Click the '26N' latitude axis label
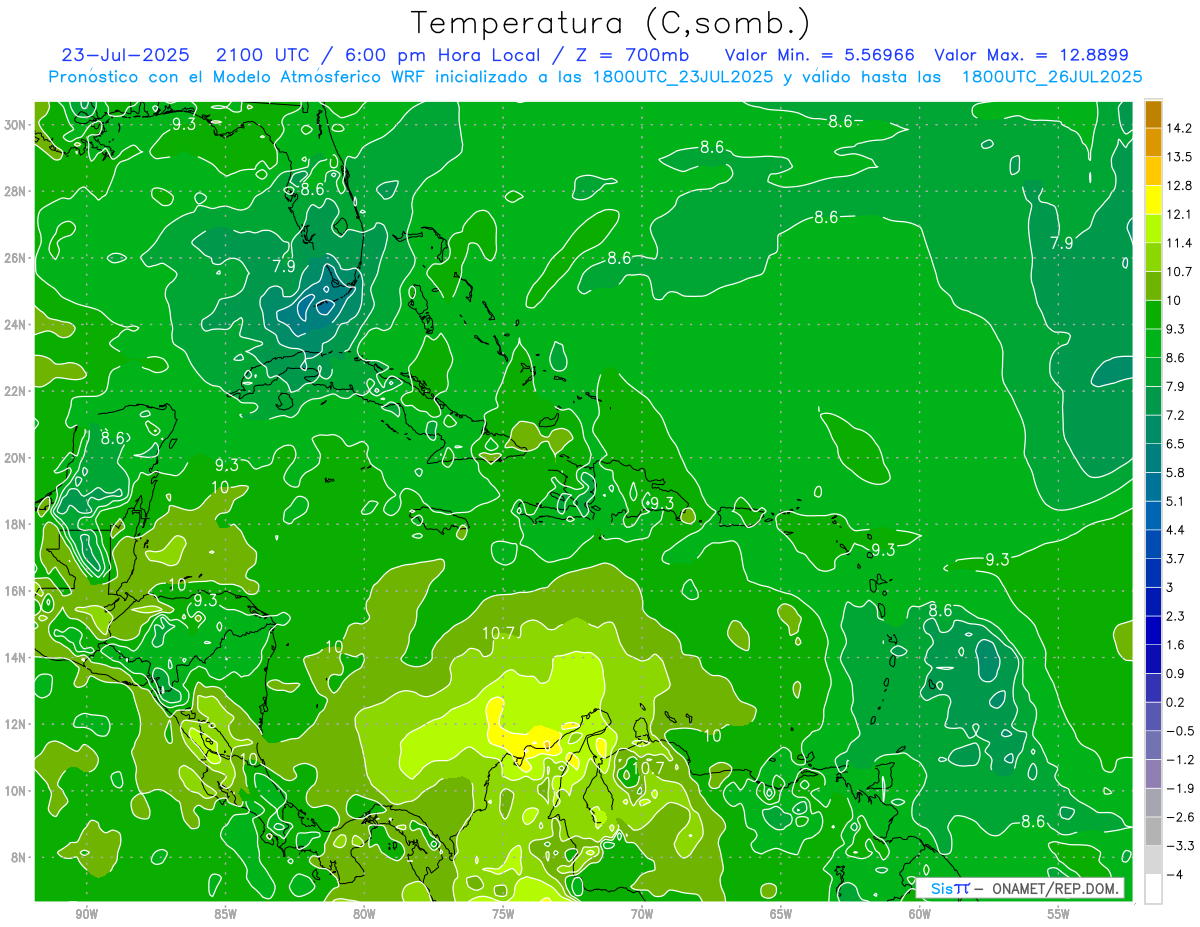 point(16,258)
